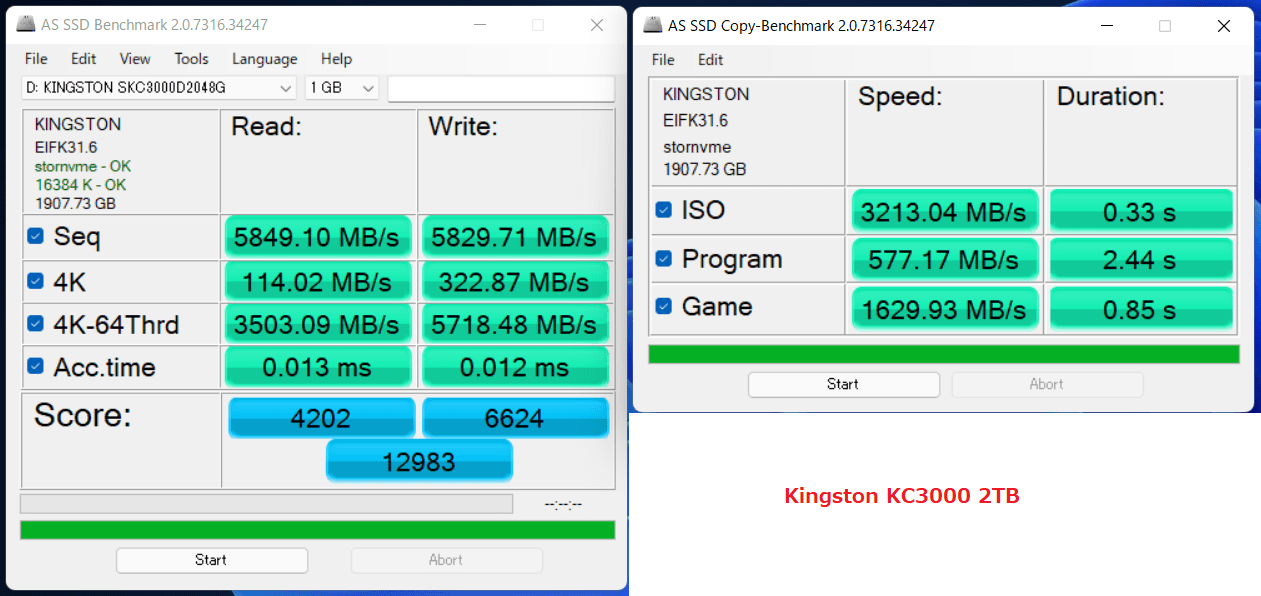Click Abort in the Copy-Benchmark window
This screenshot has height=596, width=1261.
pos(1047,384)
